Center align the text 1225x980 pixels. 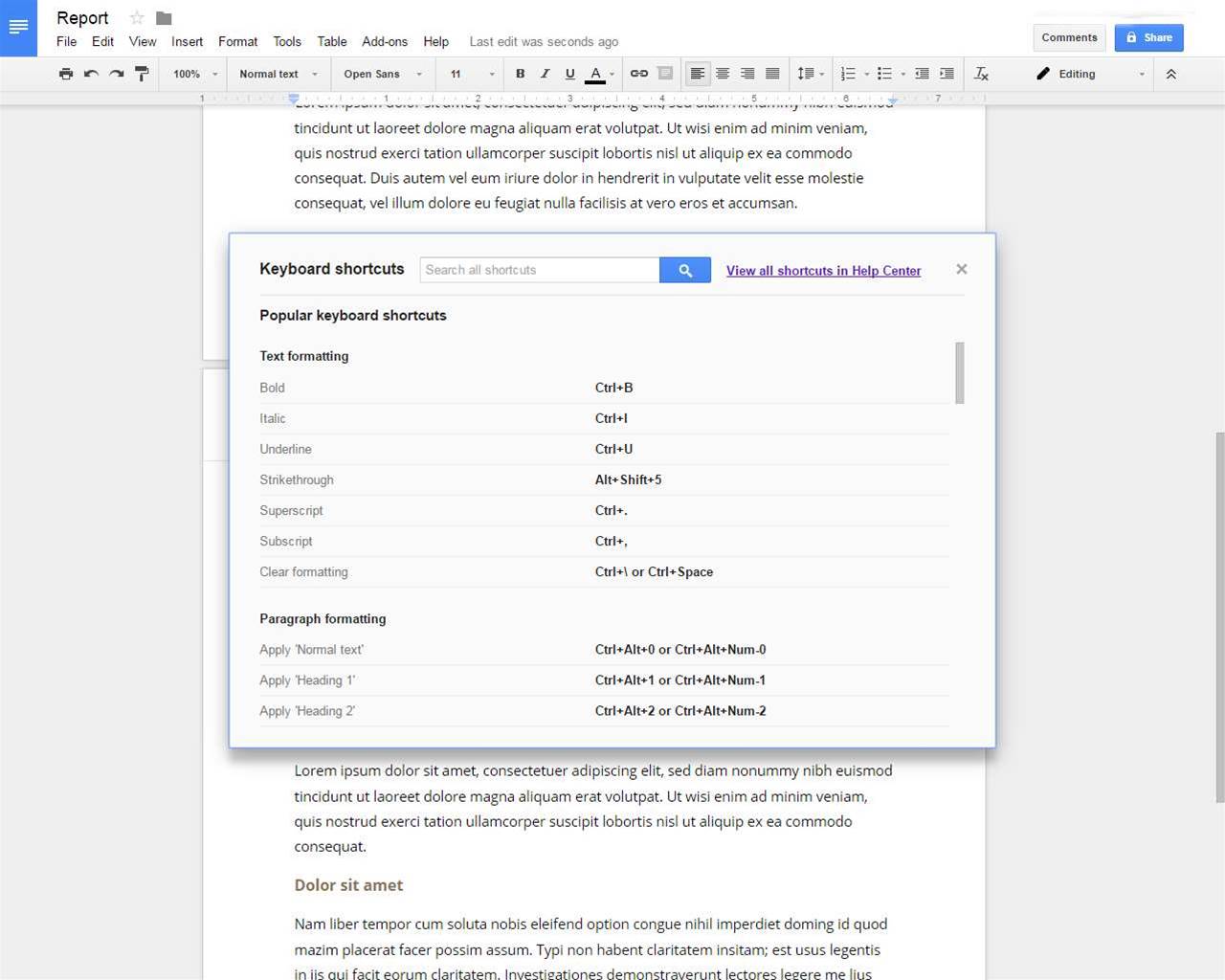click(x=723, y=74)
